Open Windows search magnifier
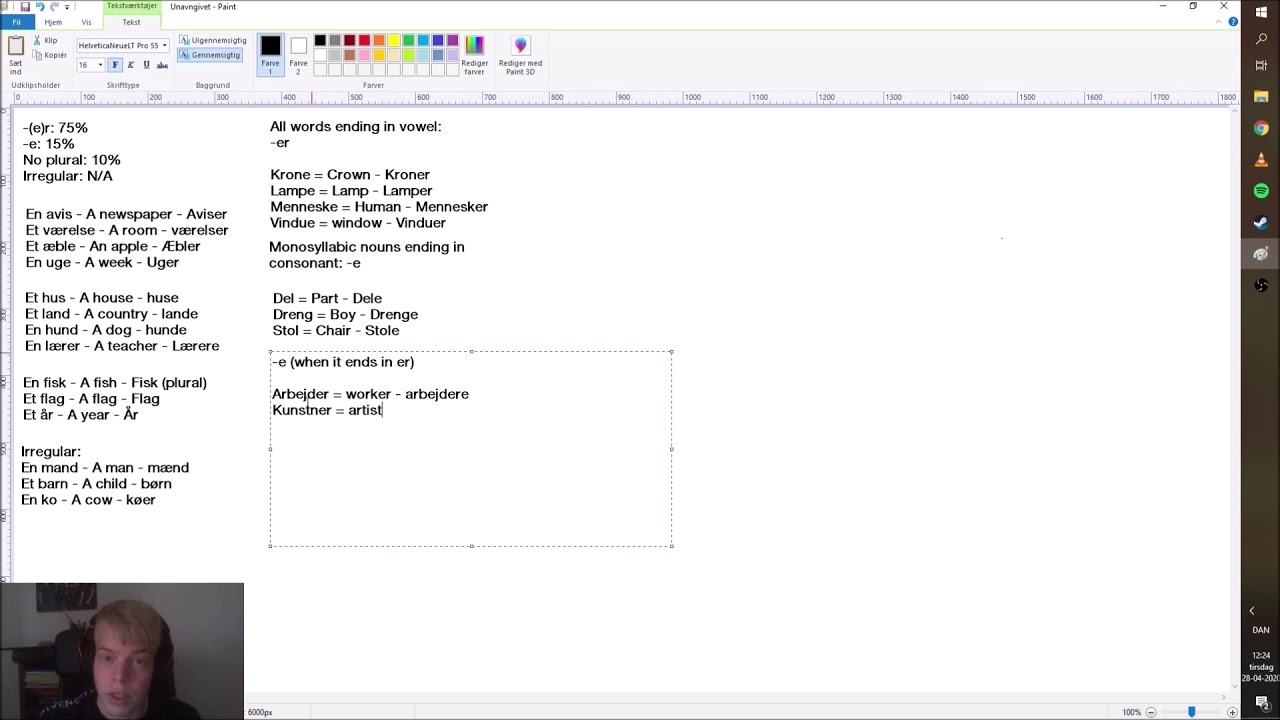This screenshot has height=720, width=1280. pos(1261,39)
